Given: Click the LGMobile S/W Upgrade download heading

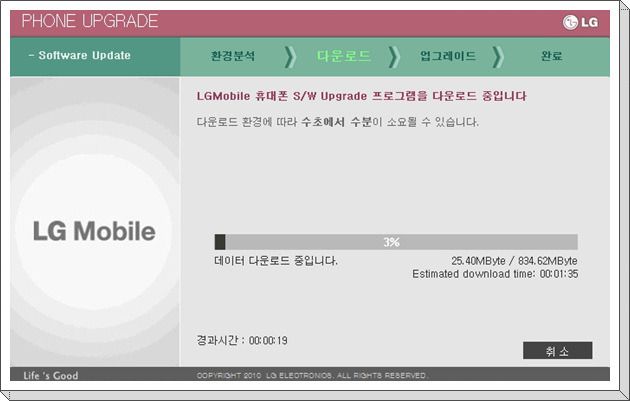Looking at the screenshot, I should coord(361,96).
